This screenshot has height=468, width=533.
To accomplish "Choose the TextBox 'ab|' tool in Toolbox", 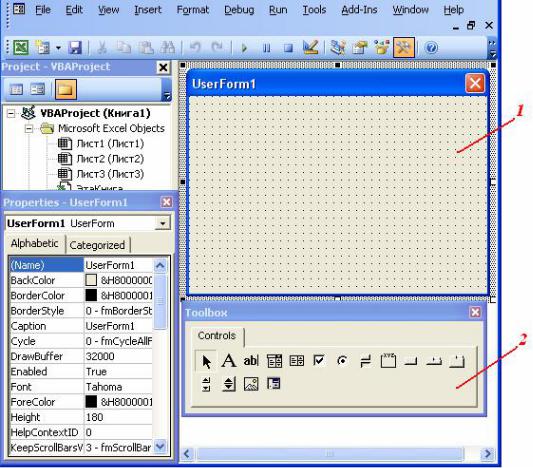I will coord(251,361).
